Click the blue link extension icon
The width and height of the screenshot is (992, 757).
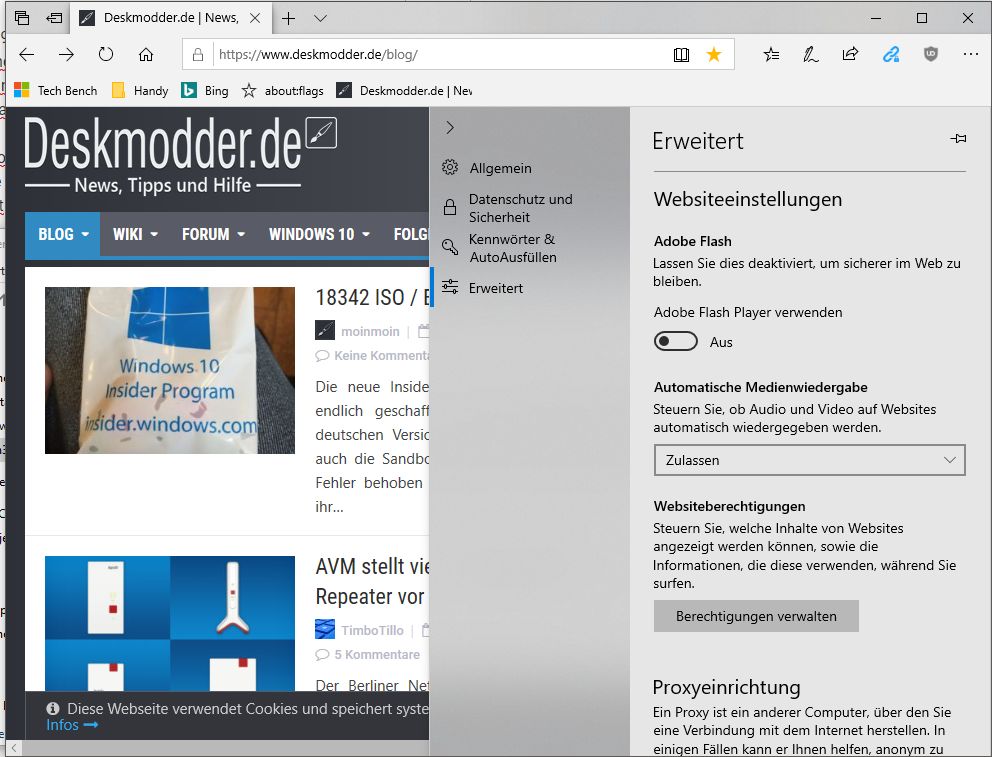coord(891,54)
